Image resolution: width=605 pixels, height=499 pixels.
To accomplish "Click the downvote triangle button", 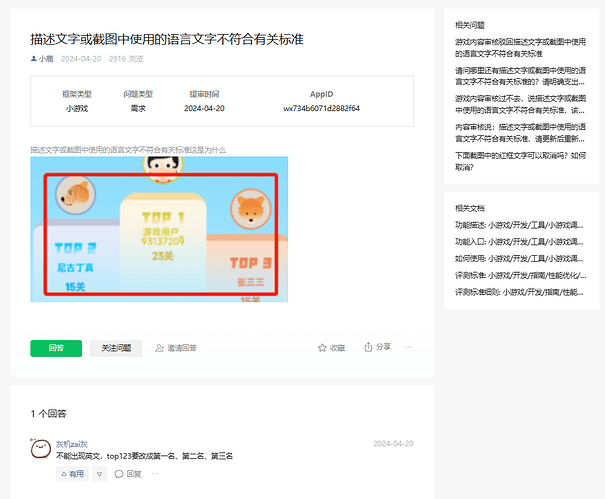I will pos(100,474).
